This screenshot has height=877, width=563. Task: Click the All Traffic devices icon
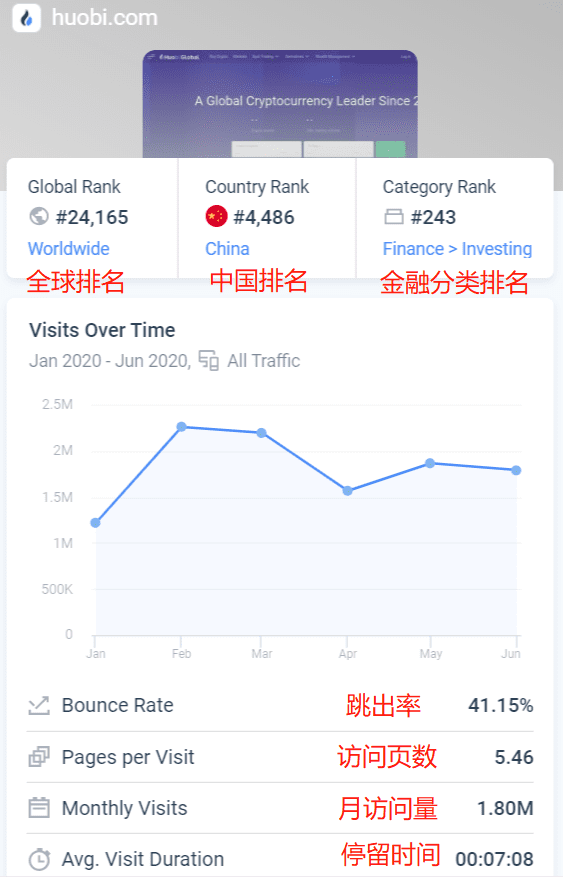click(x=209, y=360)
